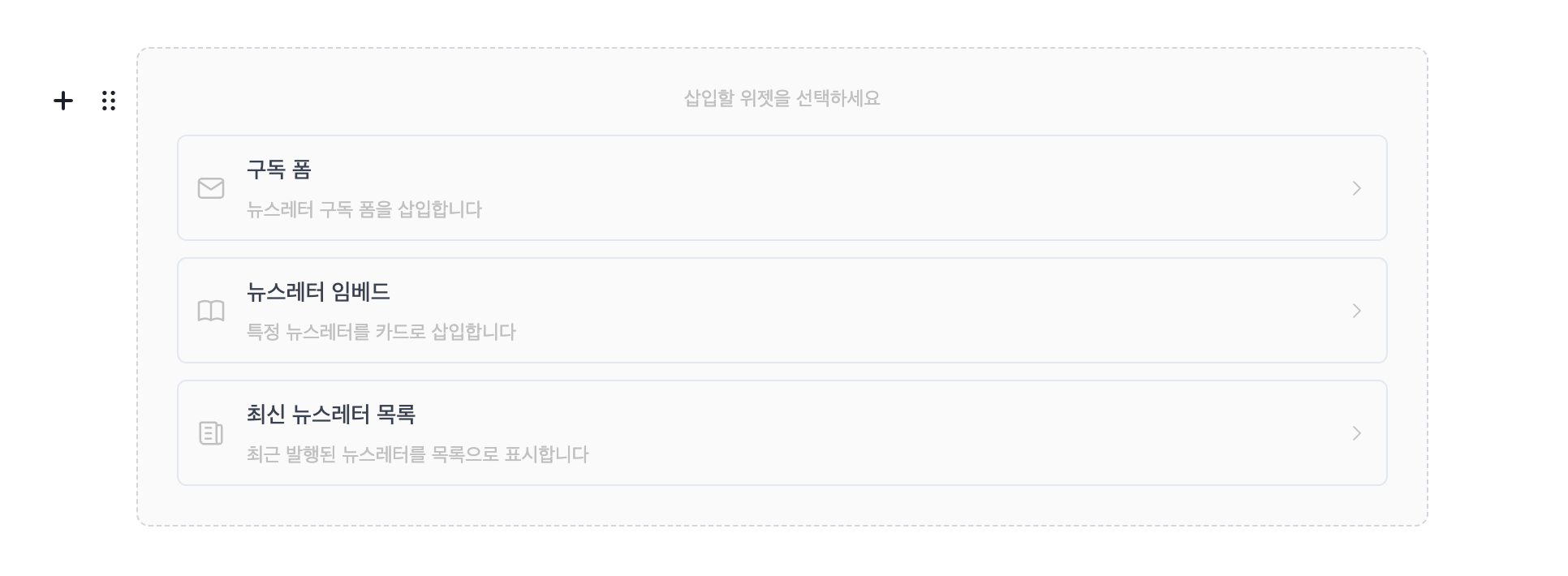Click the 삽입할 위젯을 선택하세요 header
The width and height of the screenshot is (1568, 576).
[x=782, y=97]
